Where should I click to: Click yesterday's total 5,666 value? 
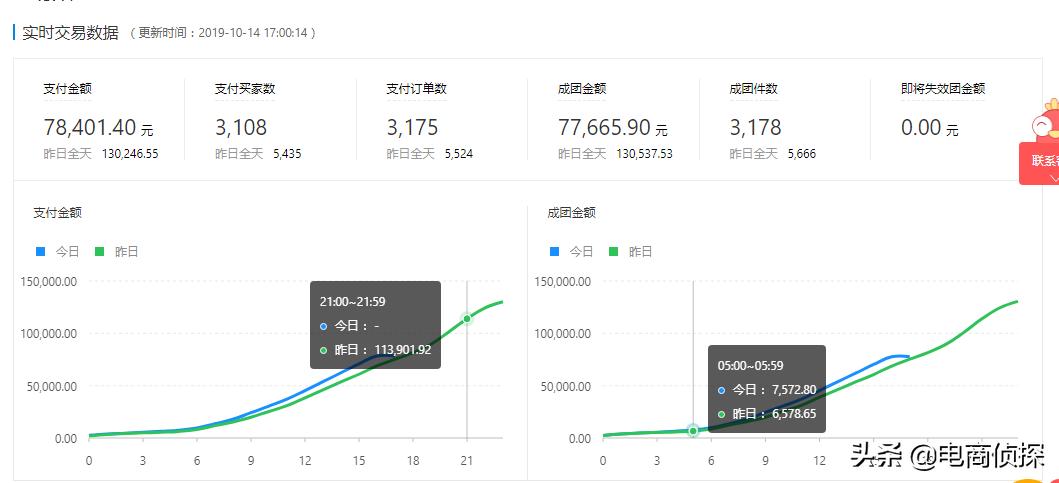click(802, 154)
